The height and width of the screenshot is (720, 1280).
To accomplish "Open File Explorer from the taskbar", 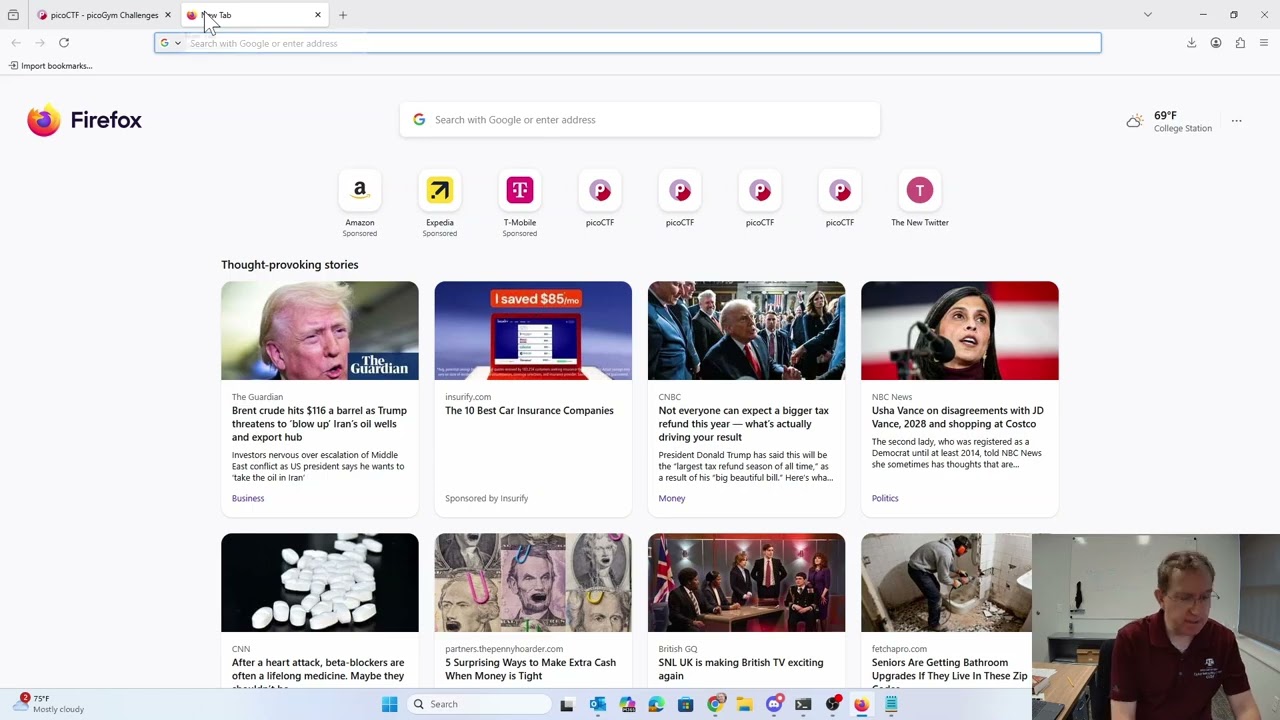I will click(744, 704).
